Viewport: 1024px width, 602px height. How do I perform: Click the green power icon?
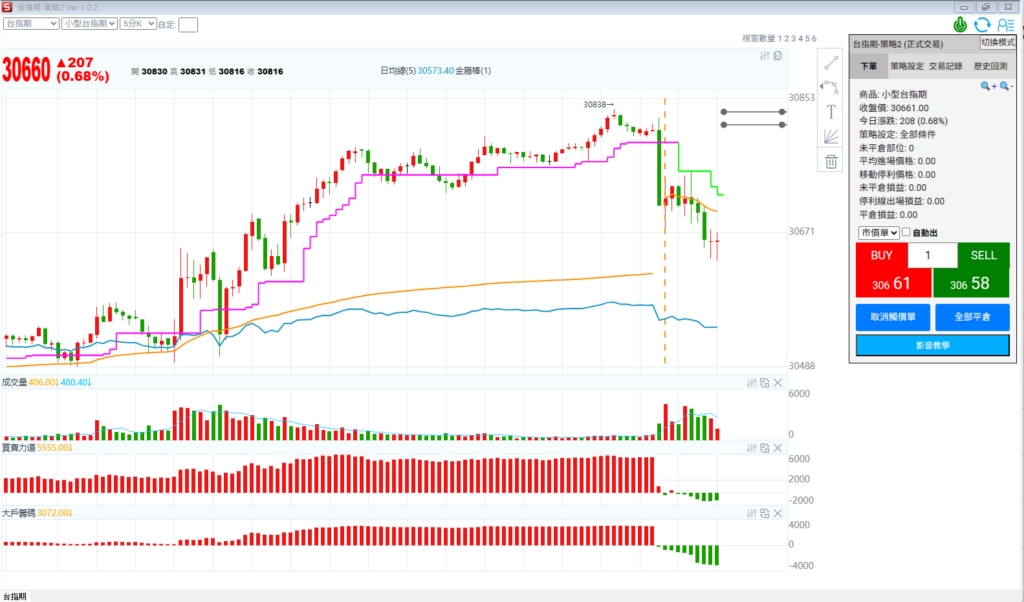point(960,24)
